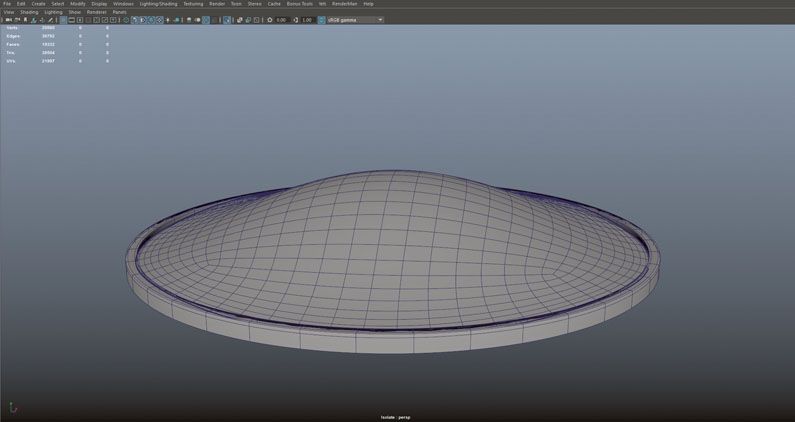Screen dimensions: 795x422
Task: Click the Faces row in the poly count HUD
Action: click(13, 44)
